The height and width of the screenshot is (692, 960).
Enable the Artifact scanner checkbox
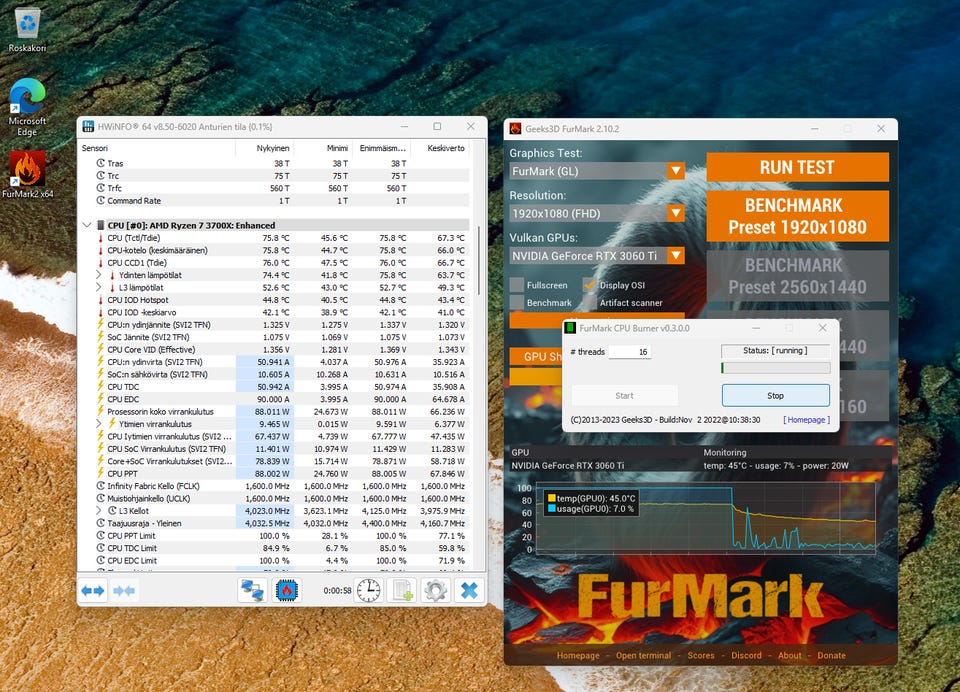pos(590,303)
